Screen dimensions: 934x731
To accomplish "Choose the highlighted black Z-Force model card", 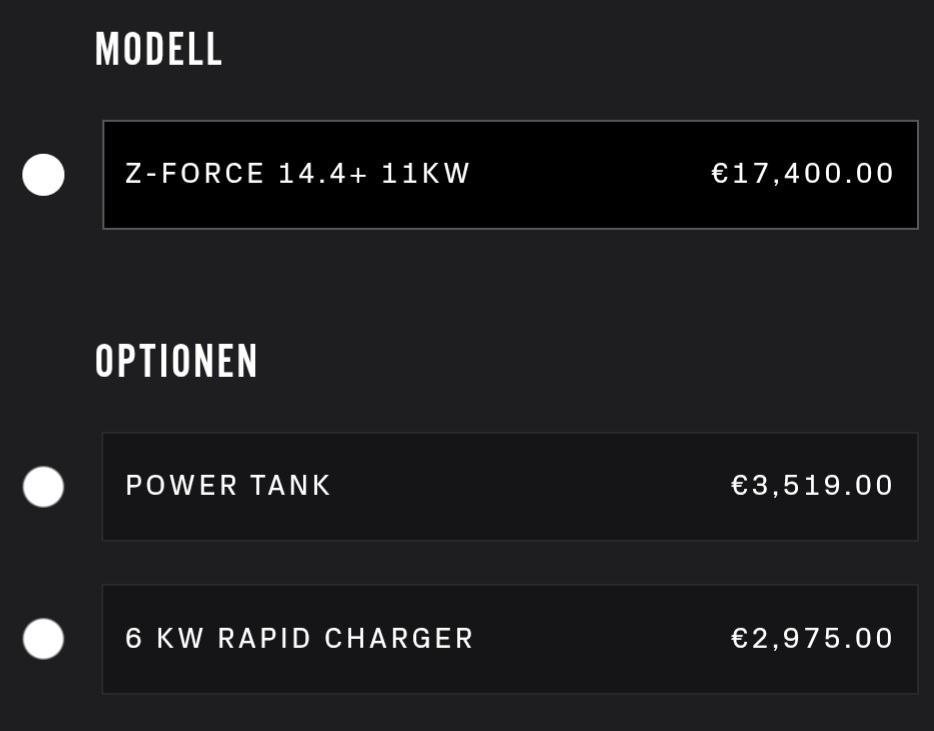I will click(x=510, y=175).
